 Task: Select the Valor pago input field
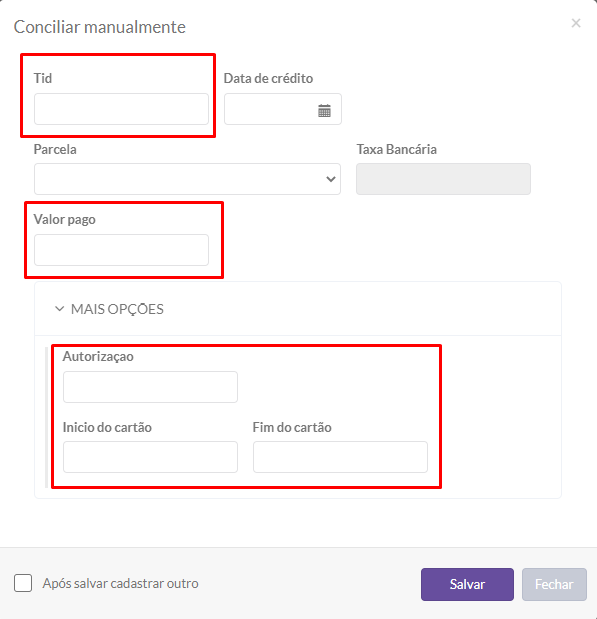121,250
